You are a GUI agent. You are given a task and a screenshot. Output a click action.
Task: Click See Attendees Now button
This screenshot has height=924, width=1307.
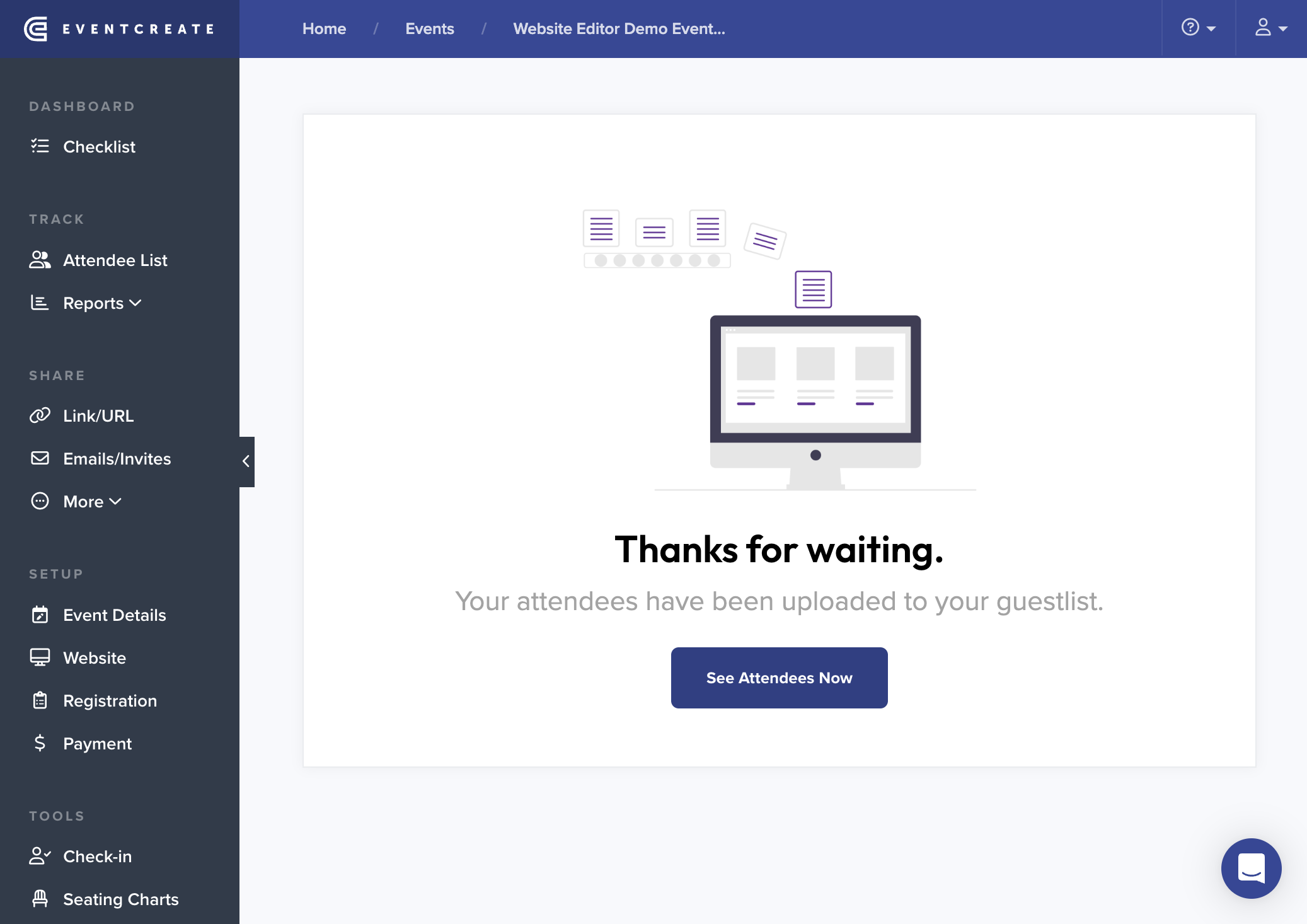[x=779, y=678]
